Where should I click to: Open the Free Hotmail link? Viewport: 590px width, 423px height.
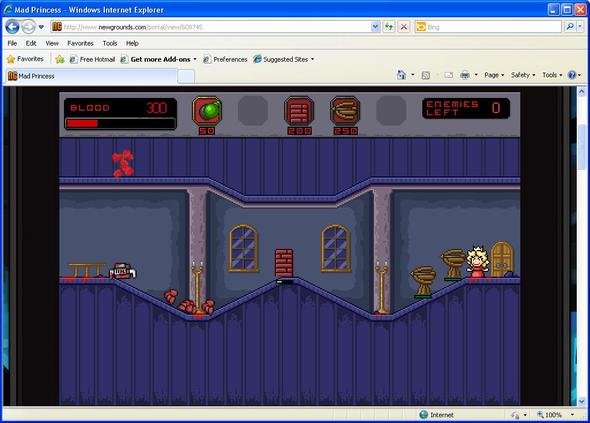(92, 59)
